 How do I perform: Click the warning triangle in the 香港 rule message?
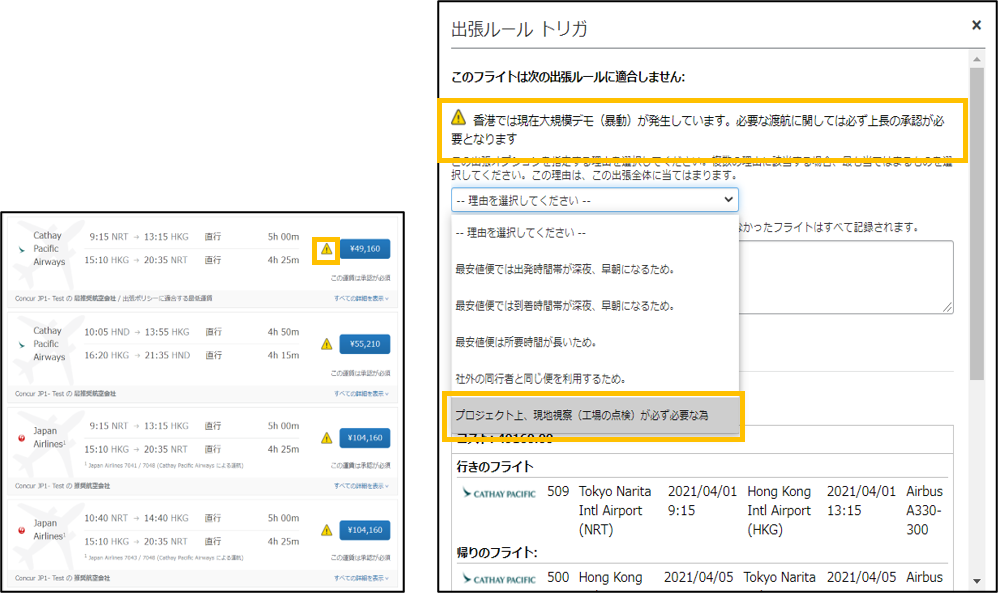point(458,118)
